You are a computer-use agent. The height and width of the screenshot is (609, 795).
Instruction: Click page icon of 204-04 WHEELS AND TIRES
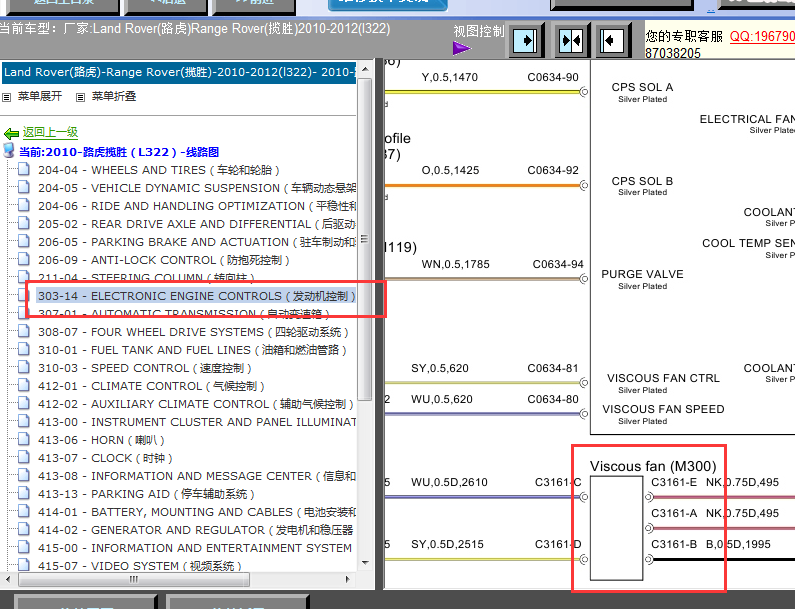tap(24, 169)
